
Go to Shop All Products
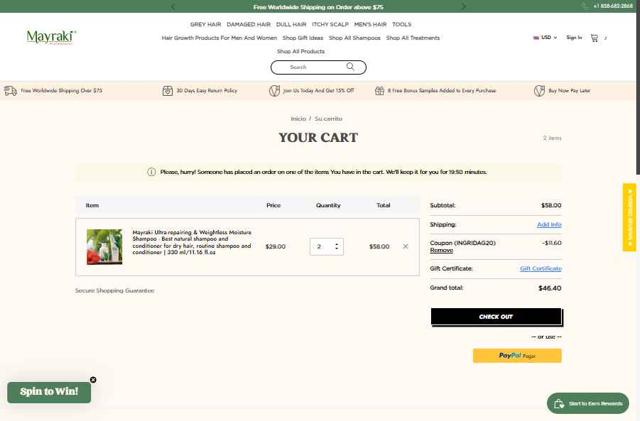pyautogui.click(x=301, y=51)
